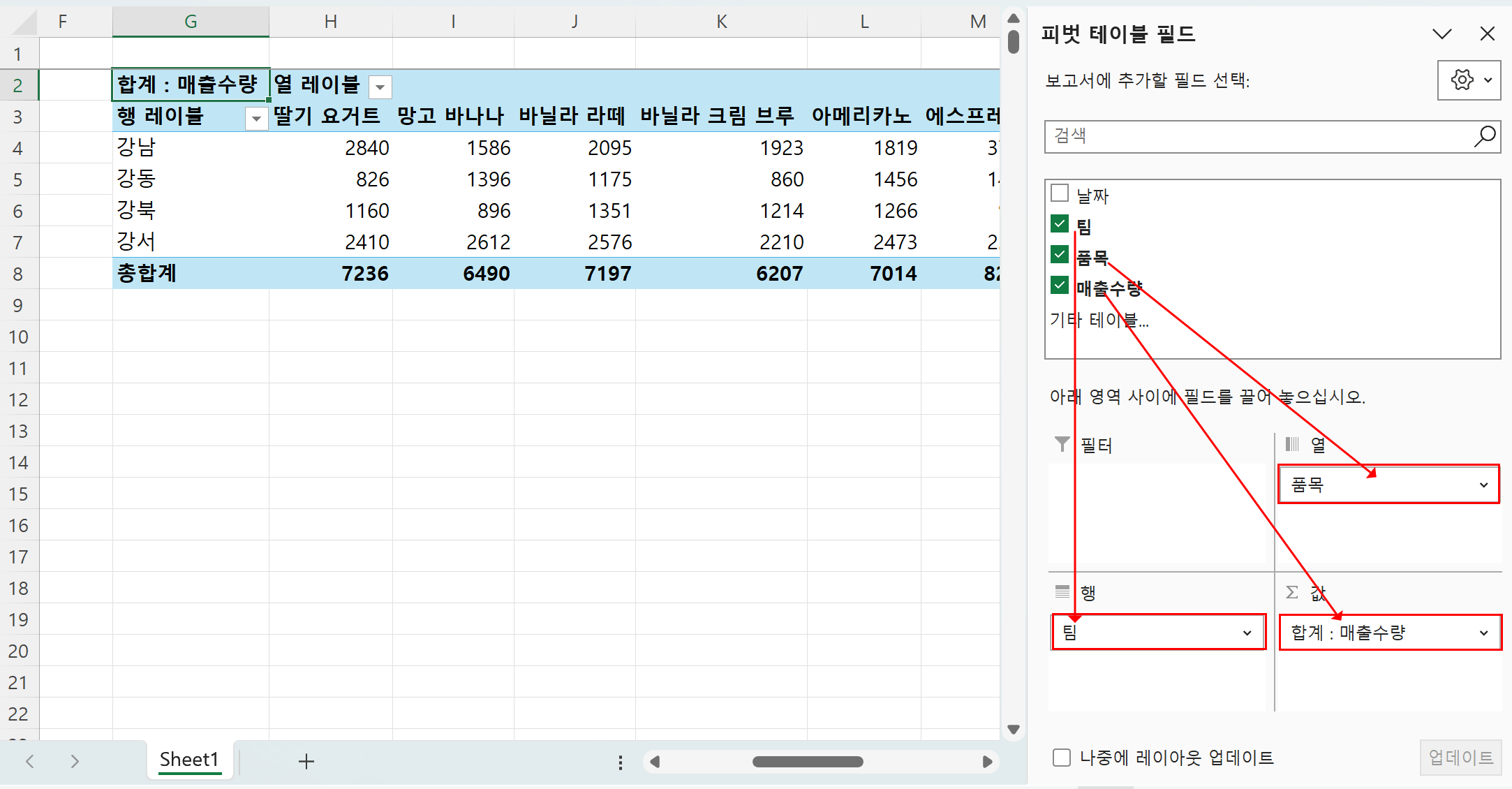Select the 바닐라 크림 브루 column header cell
Image resolution: width=1512 pixels, height=789 pixels.
click(721, 116)
